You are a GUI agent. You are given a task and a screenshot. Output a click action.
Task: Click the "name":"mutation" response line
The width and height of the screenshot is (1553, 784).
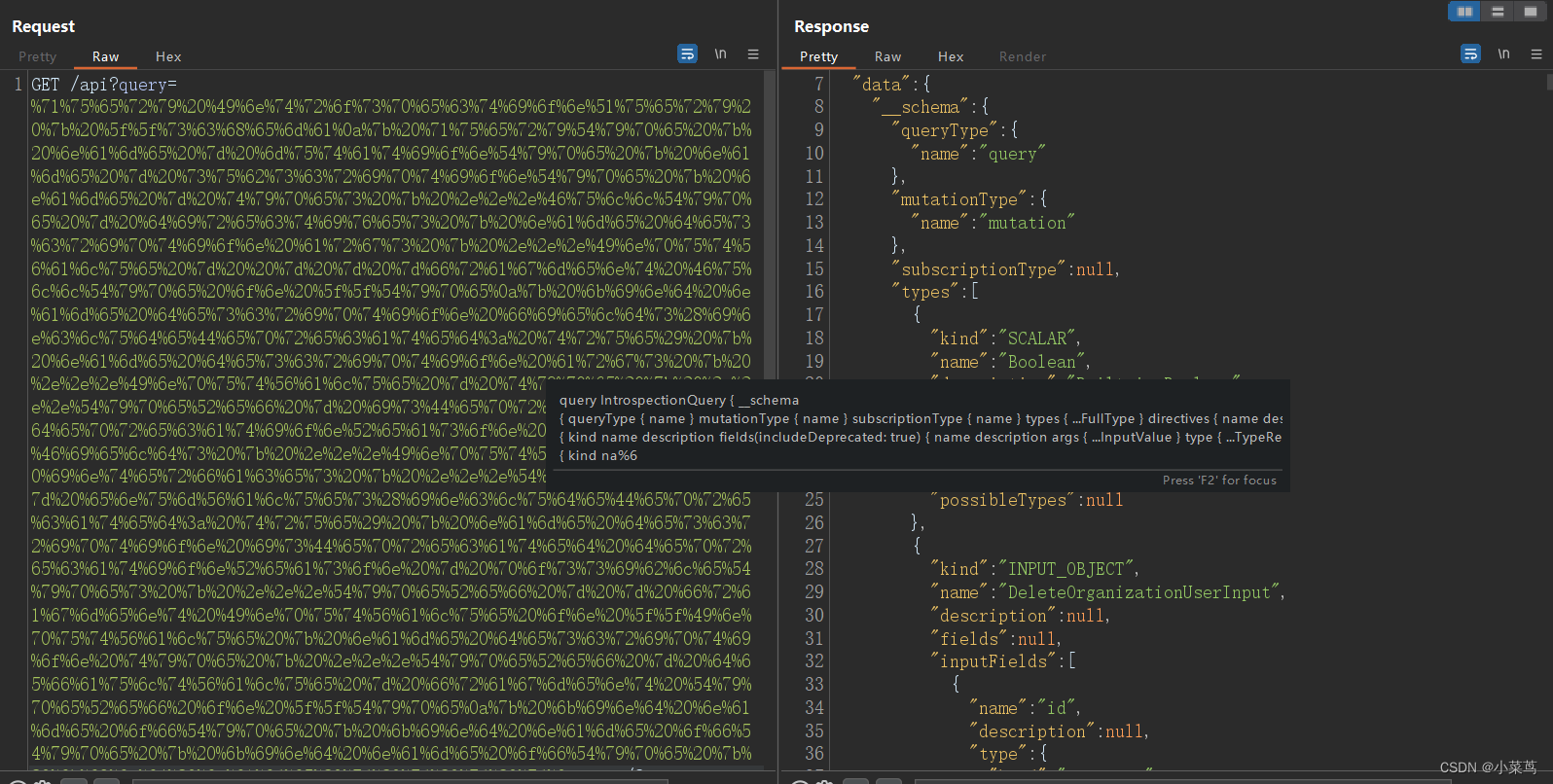pyautogui.click(x=993, y=223)
